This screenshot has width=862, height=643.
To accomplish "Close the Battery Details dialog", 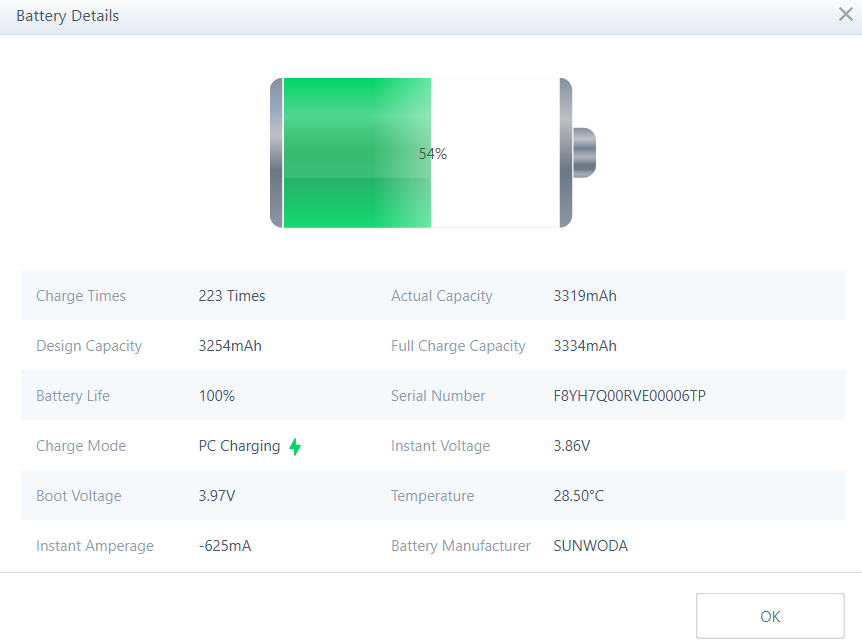I will 846,14.
